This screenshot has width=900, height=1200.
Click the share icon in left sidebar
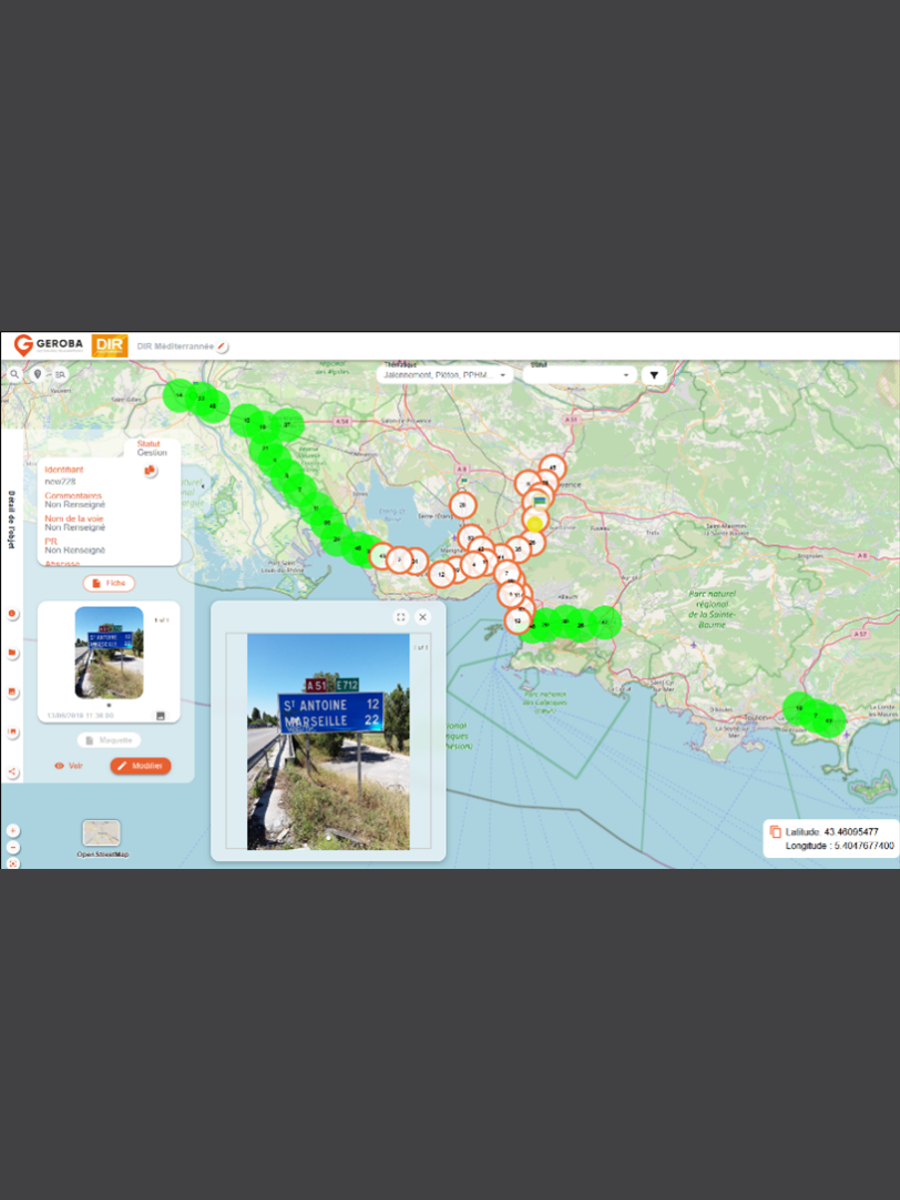12,772
